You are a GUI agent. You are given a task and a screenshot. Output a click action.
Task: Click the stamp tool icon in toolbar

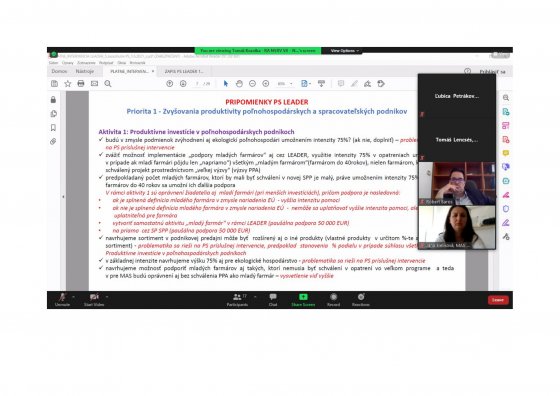pos(381,84)
